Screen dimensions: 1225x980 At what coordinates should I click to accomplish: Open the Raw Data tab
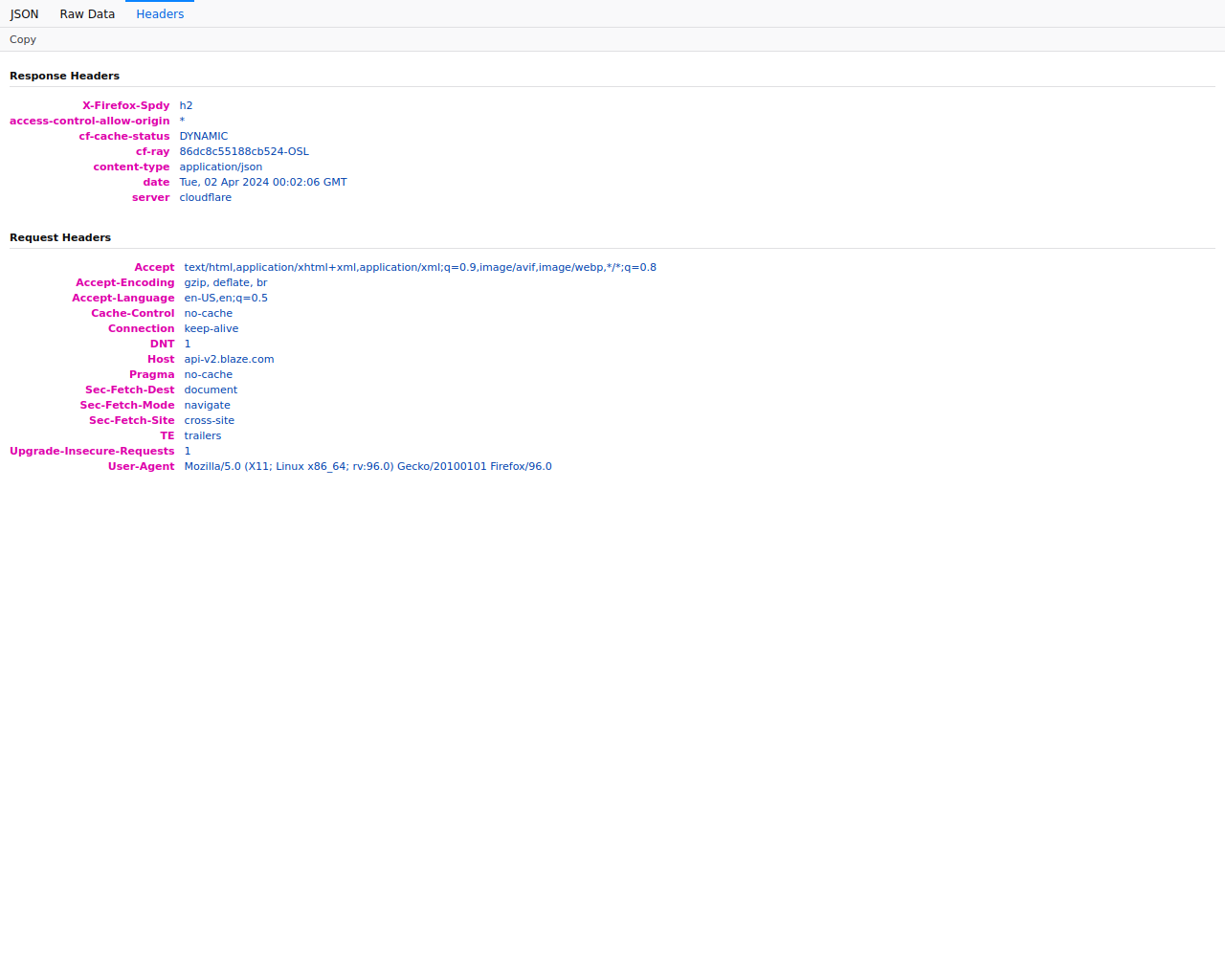[x=87, y=14]
